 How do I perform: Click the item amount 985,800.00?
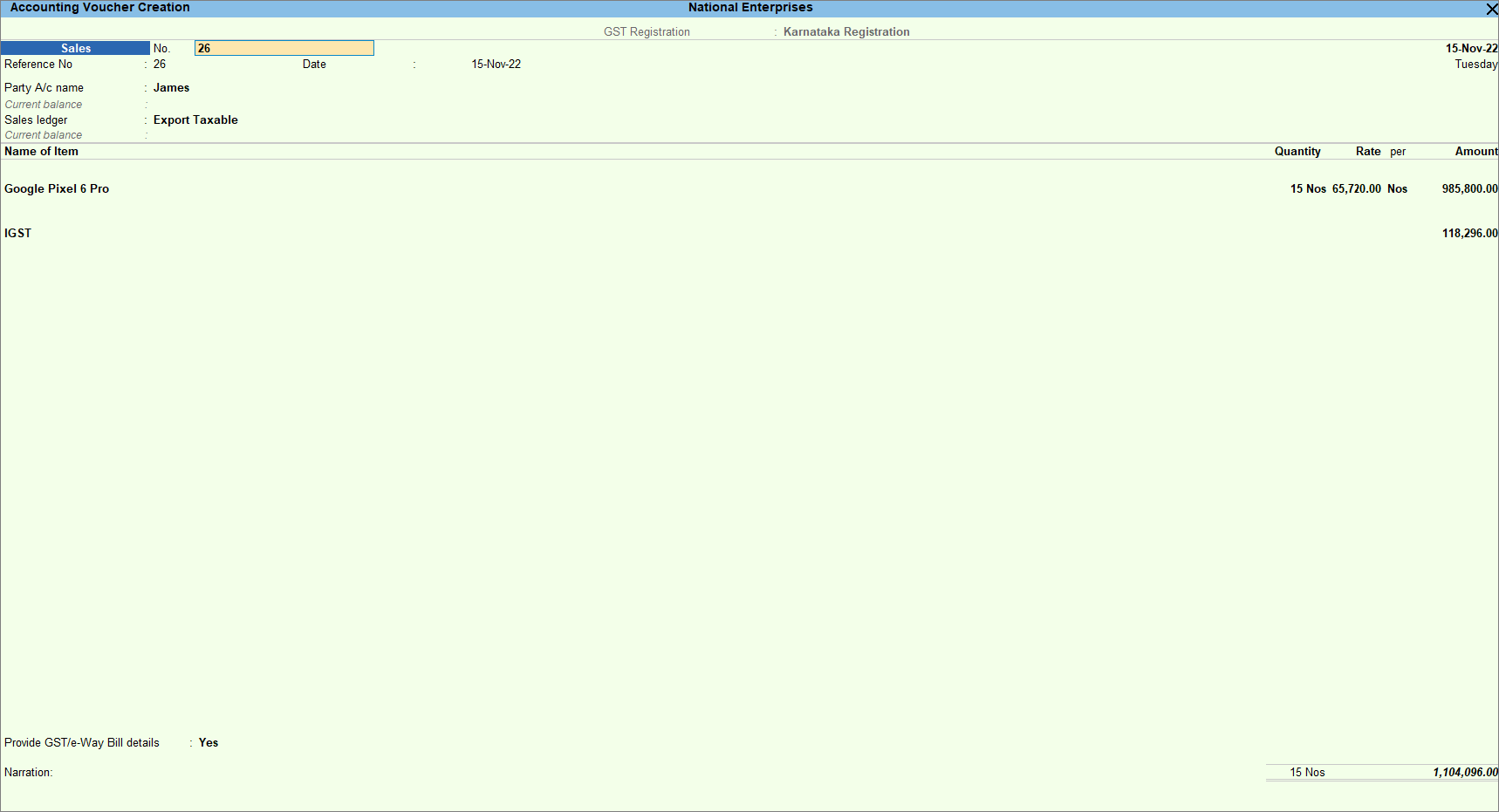coord(1469,189)
